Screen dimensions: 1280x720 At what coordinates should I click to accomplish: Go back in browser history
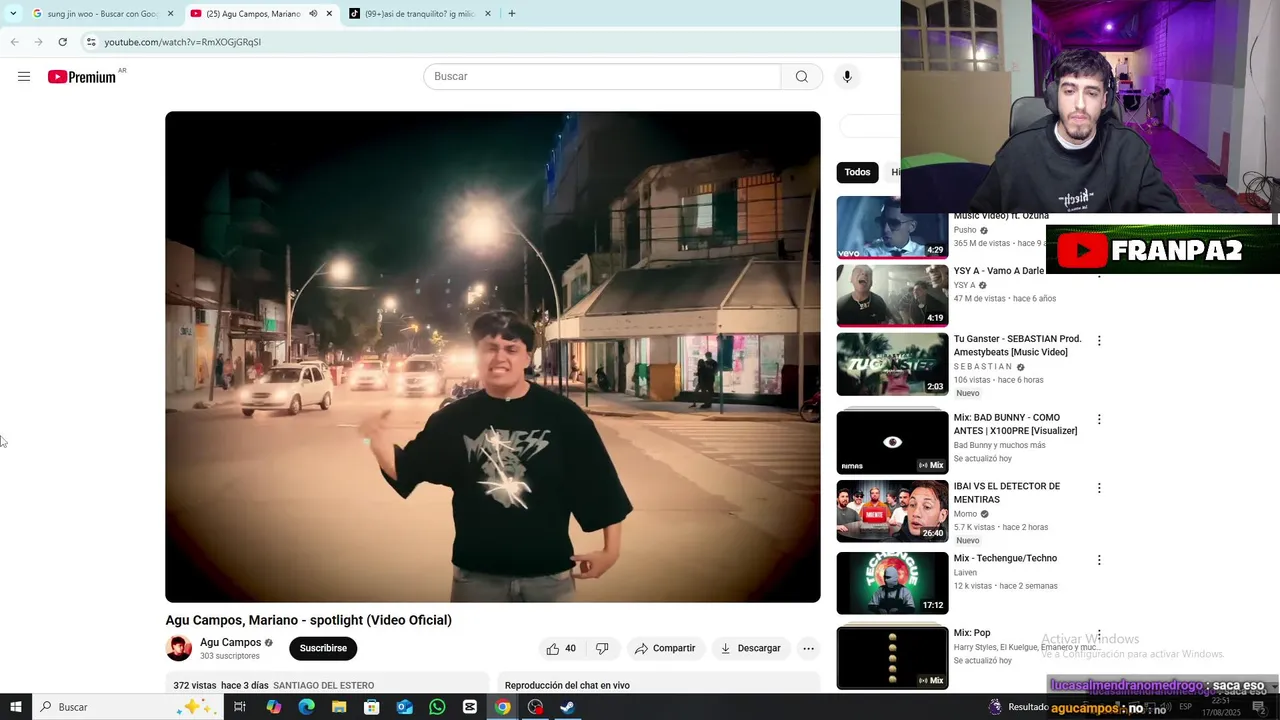pyautogui.click(x=14, y=42)
